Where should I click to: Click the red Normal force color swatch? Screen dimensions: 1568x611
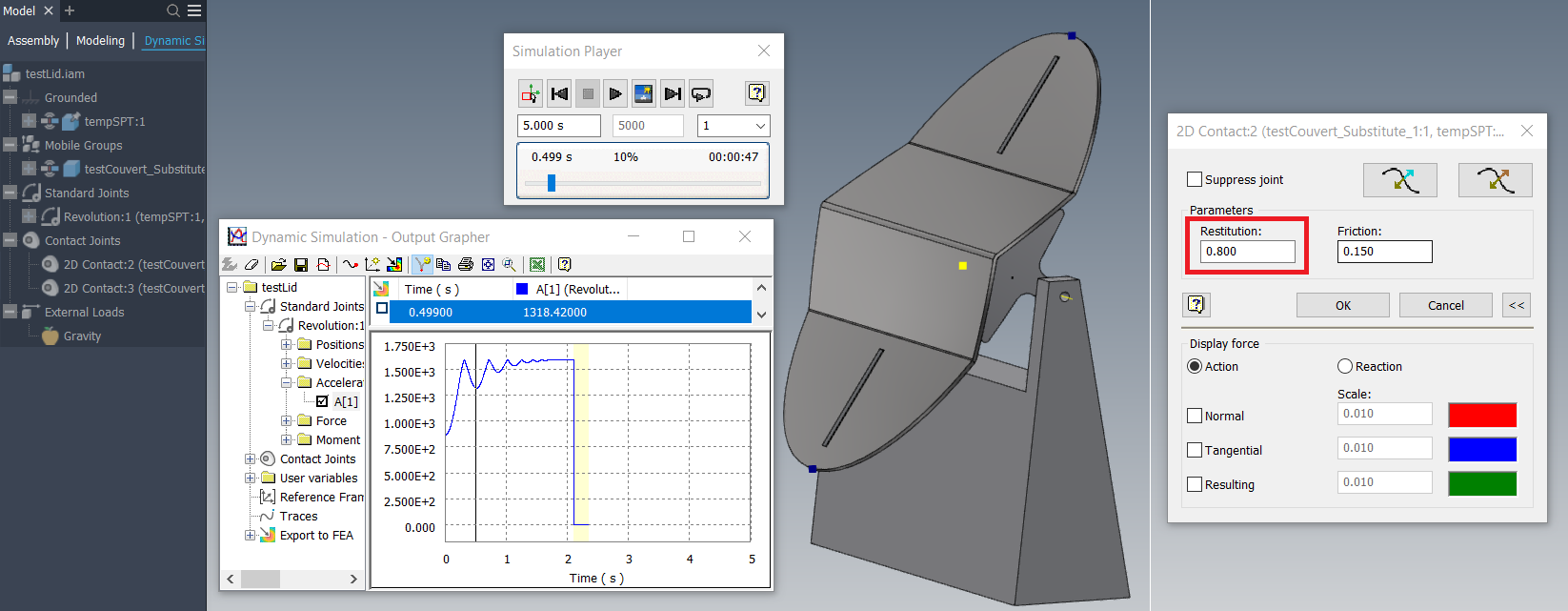click(x=1482, y=415)
